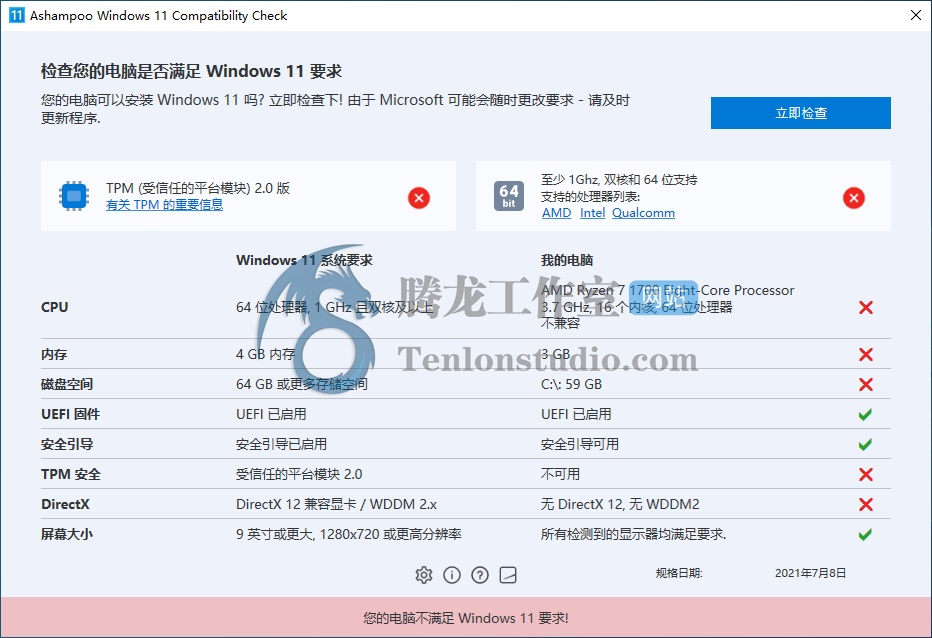Click the 9 英寸或更大 screen requirement
This screenshot has height=638, width=932.
click(349, 534)
